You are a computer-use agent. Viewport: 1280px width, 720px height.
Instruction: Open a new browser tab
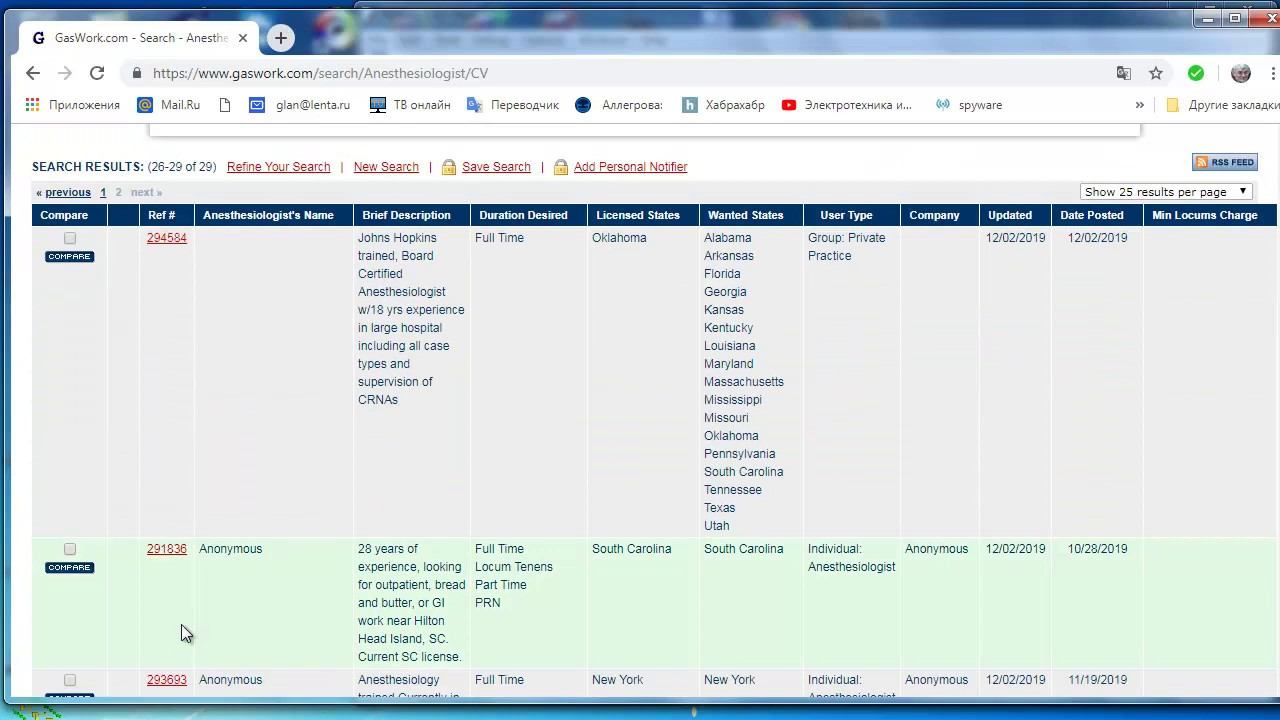[281, 38]
